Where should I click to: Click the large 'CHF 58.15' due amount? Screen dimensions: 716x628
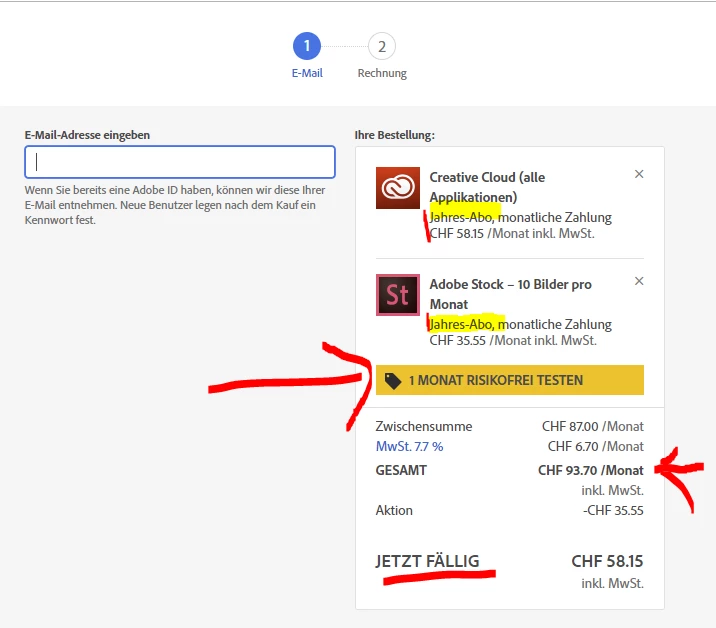pos(607,561)
